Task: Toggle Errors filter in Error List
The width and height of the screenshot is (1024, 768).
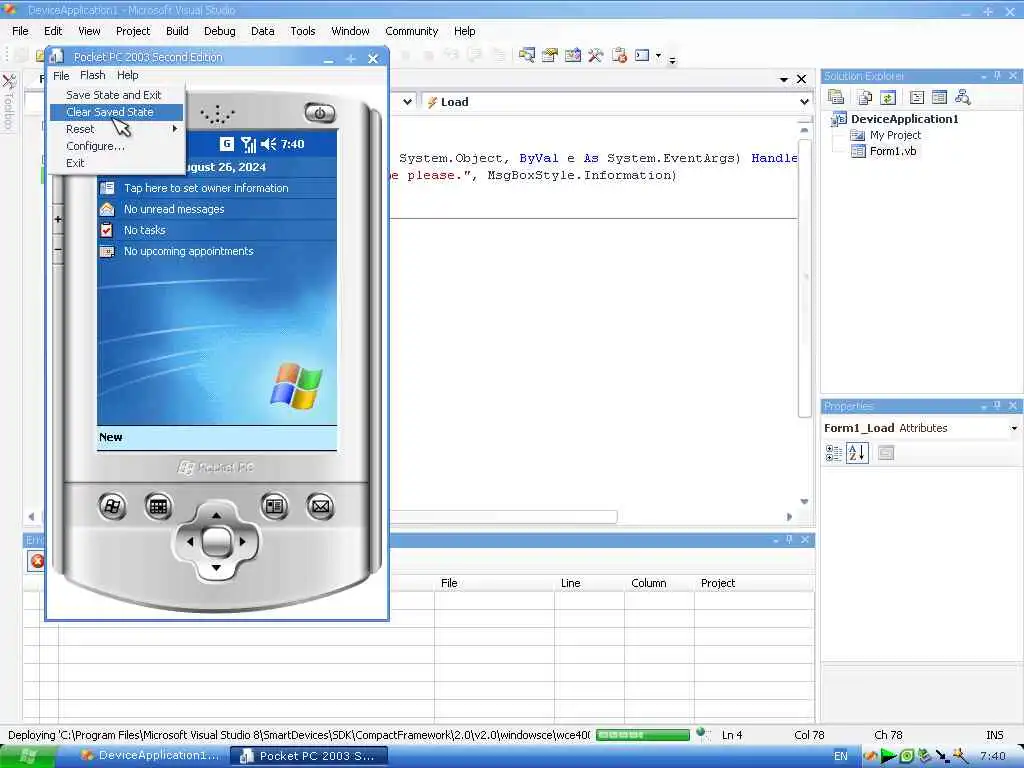Action: 37,561
